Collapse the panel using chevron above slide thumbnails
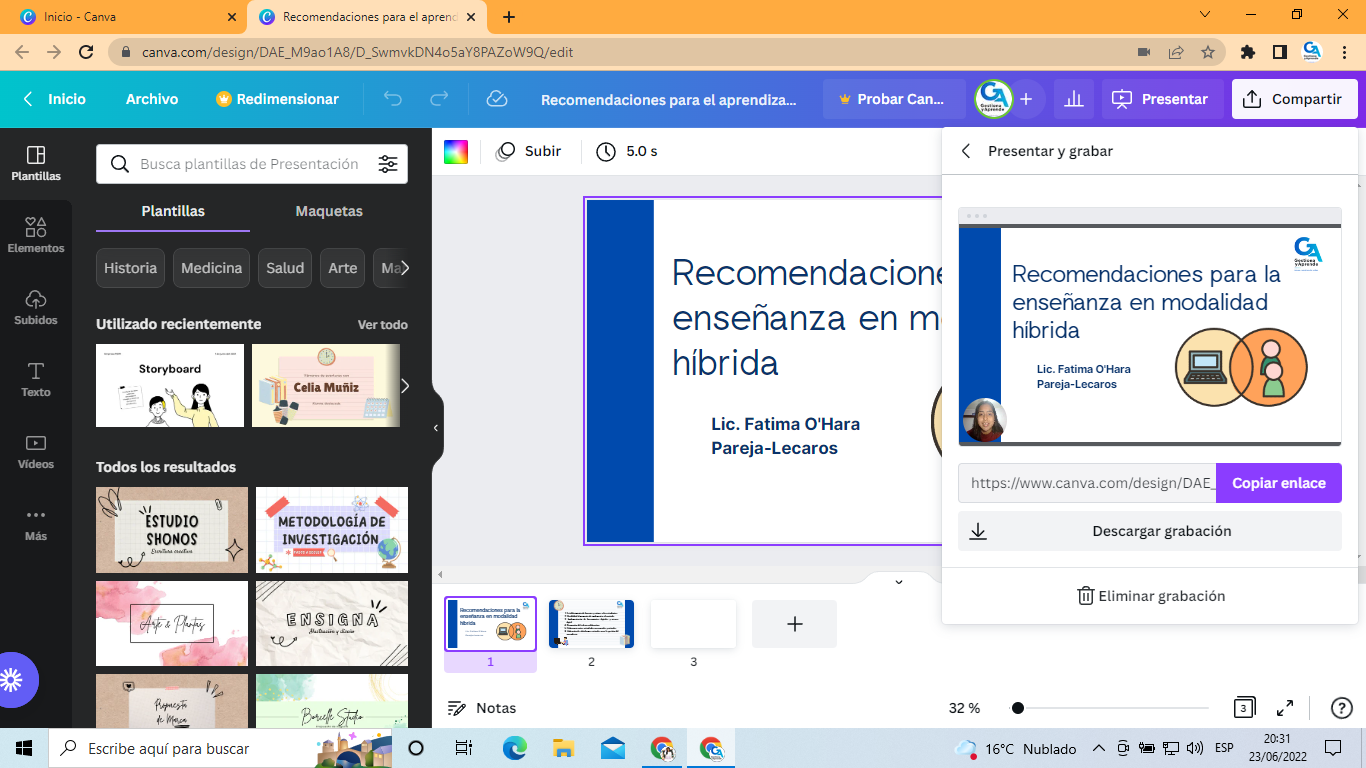The image size is (1366, 768). point(897,580)
